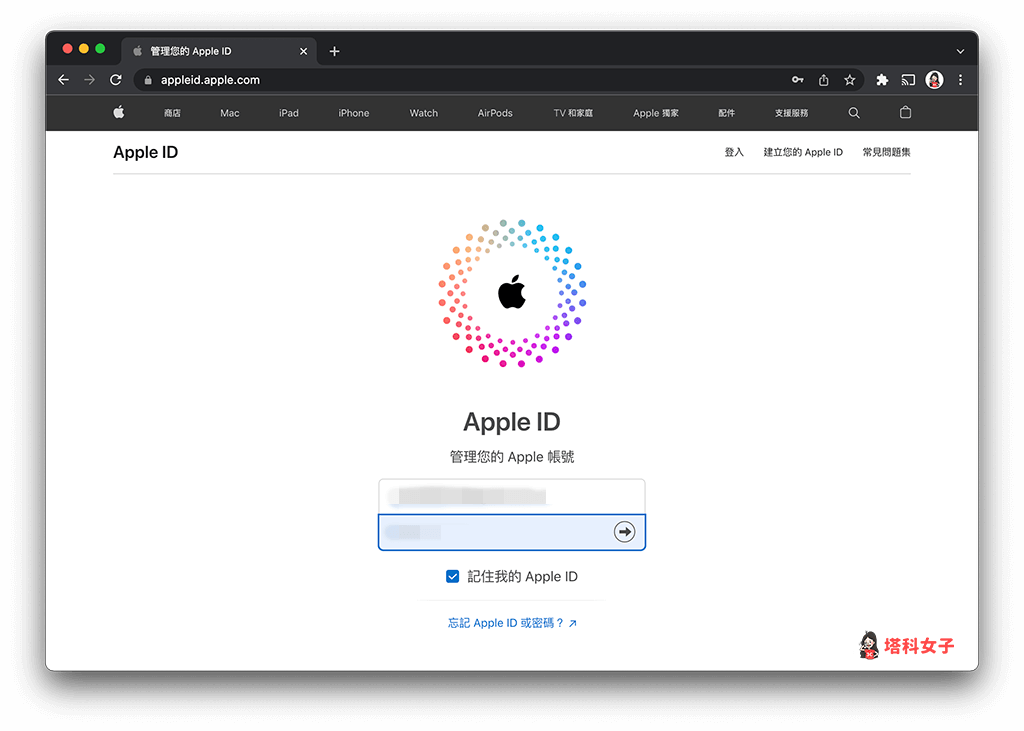Click 建立您的 Apple ID link

tap(803, 152)
